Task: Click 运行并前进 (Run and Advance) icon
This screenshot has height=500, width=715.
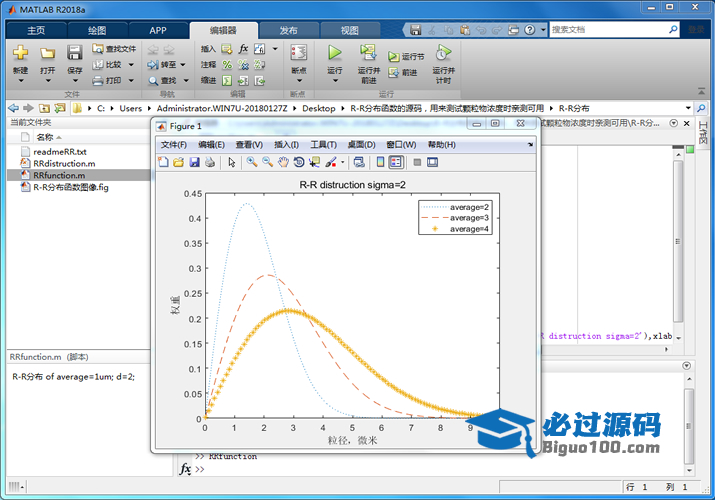Action: 368,53
